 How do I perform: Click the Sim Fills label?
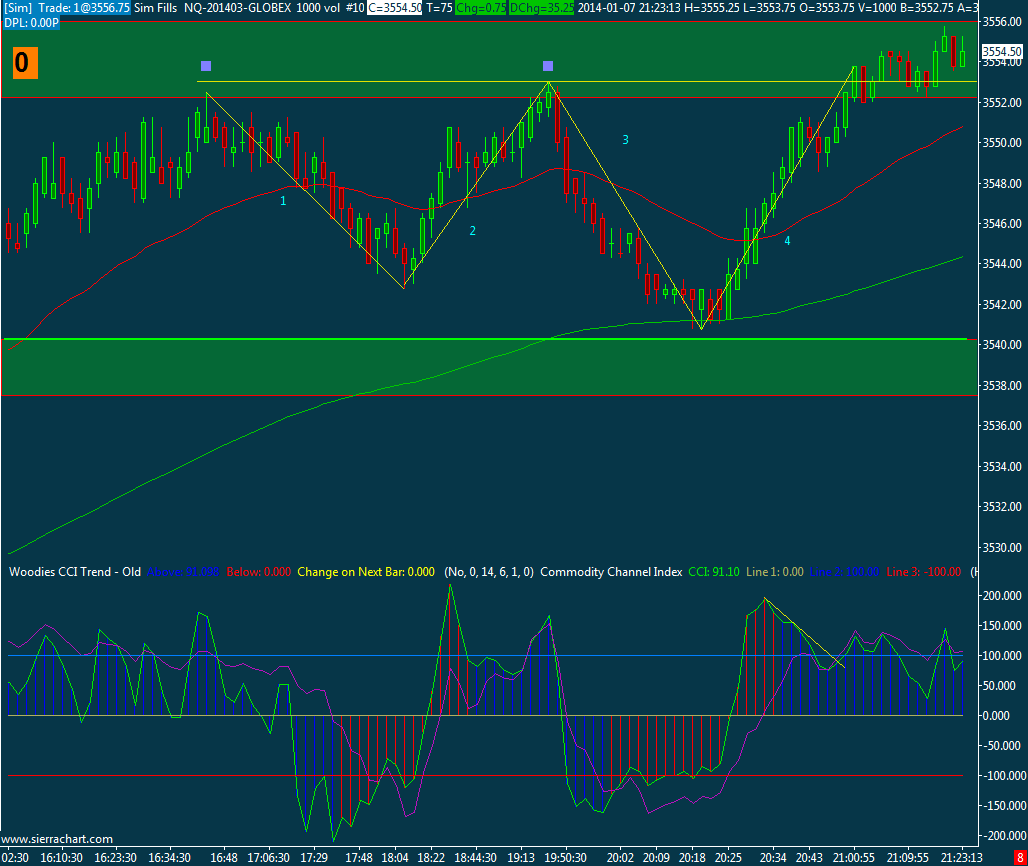(153, 7)
